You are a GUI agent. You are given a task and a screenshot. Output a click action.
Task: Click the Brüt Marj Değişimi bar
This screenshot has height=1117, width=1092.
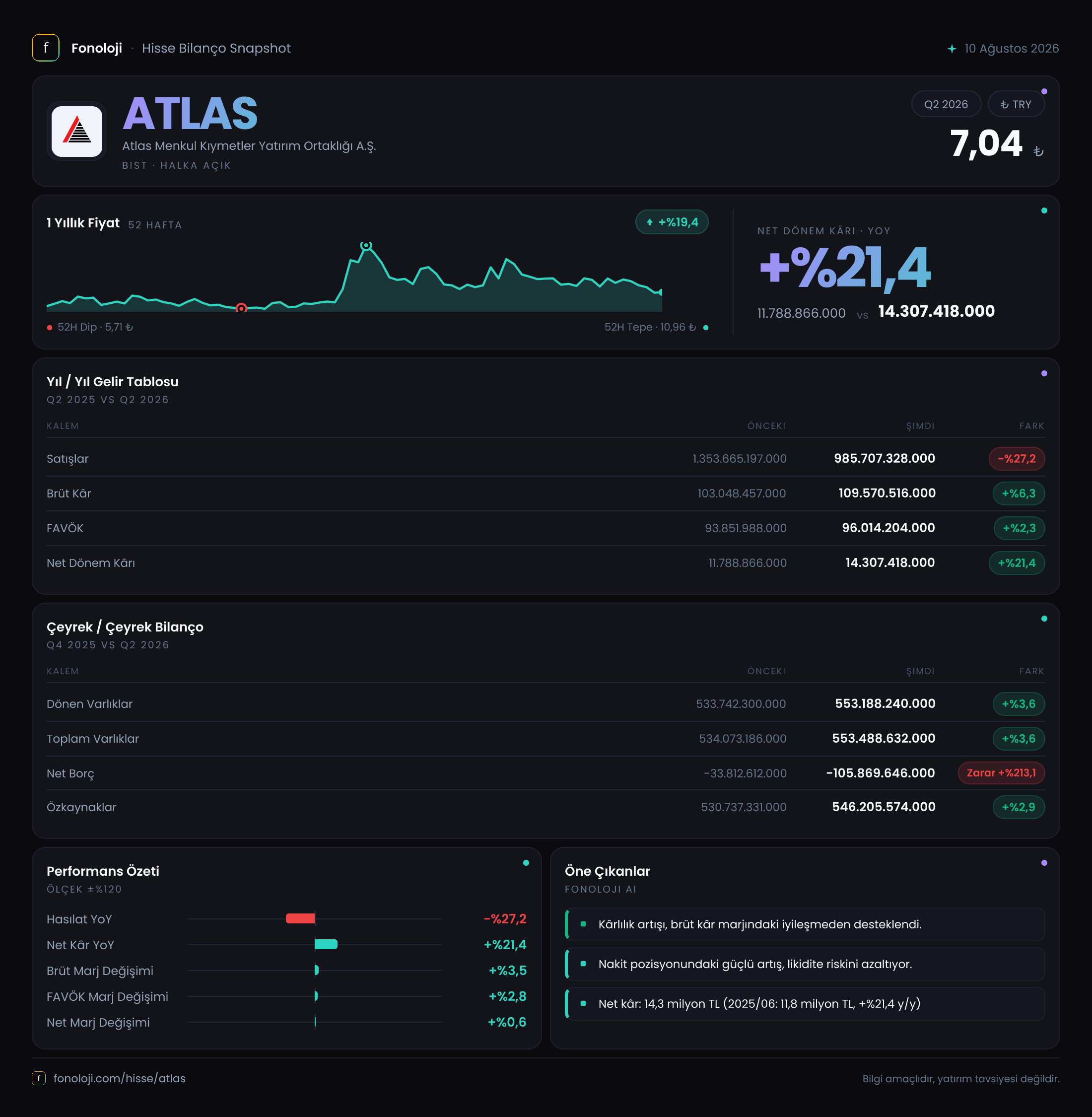coord(317,970)
